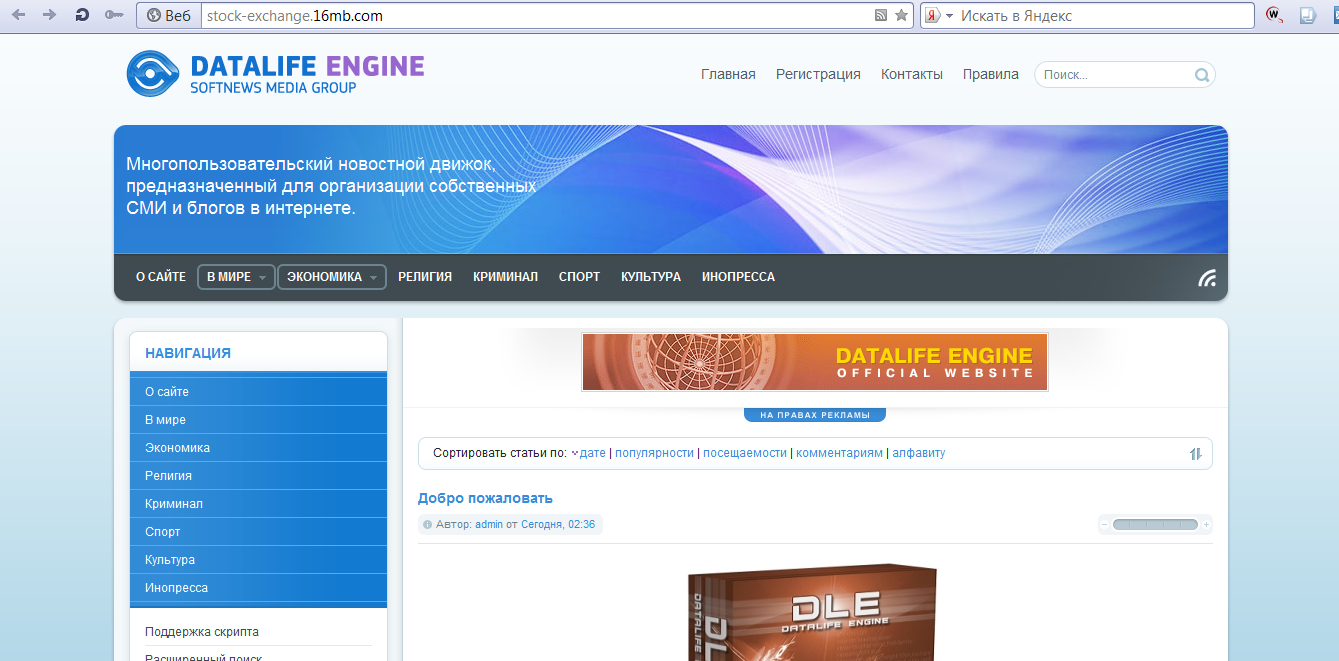Select Религия in Навигация sidebar
The width and height of the screenshot is (1339, 661).
[258, 476]
